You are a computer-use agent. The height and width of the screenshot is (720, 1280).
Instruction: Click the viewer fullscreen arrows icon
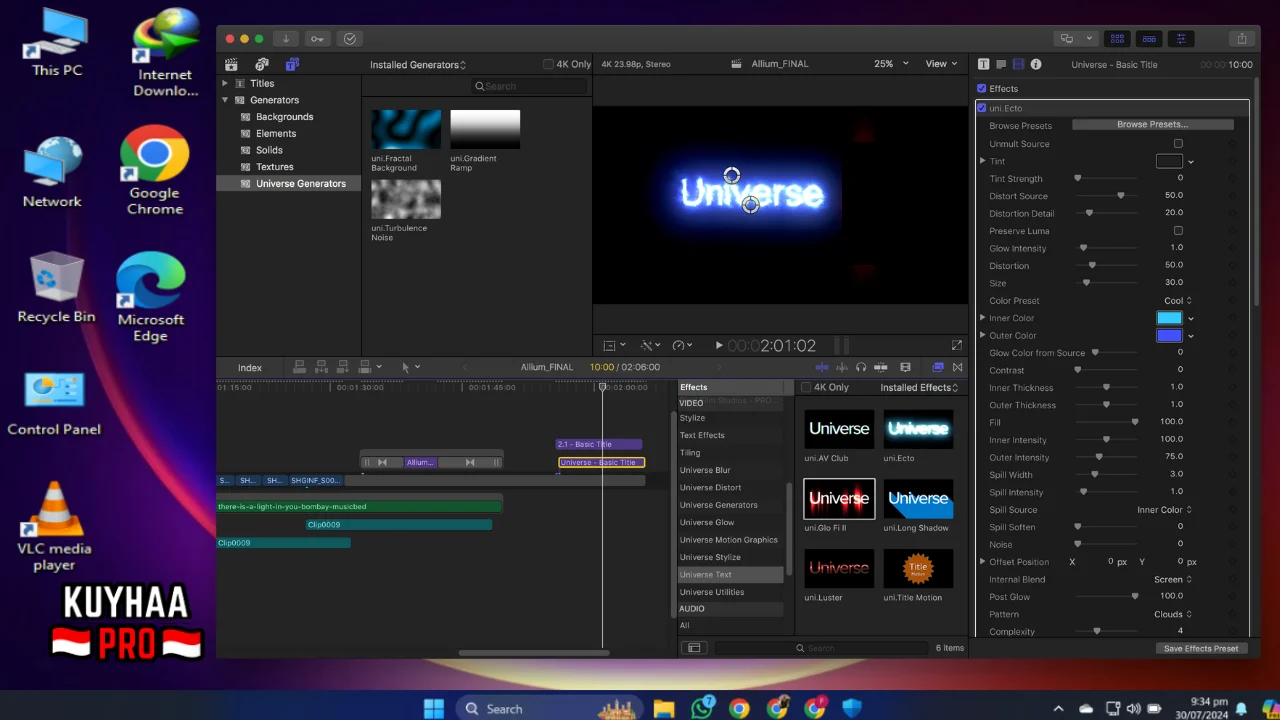[x=957, y=345]
